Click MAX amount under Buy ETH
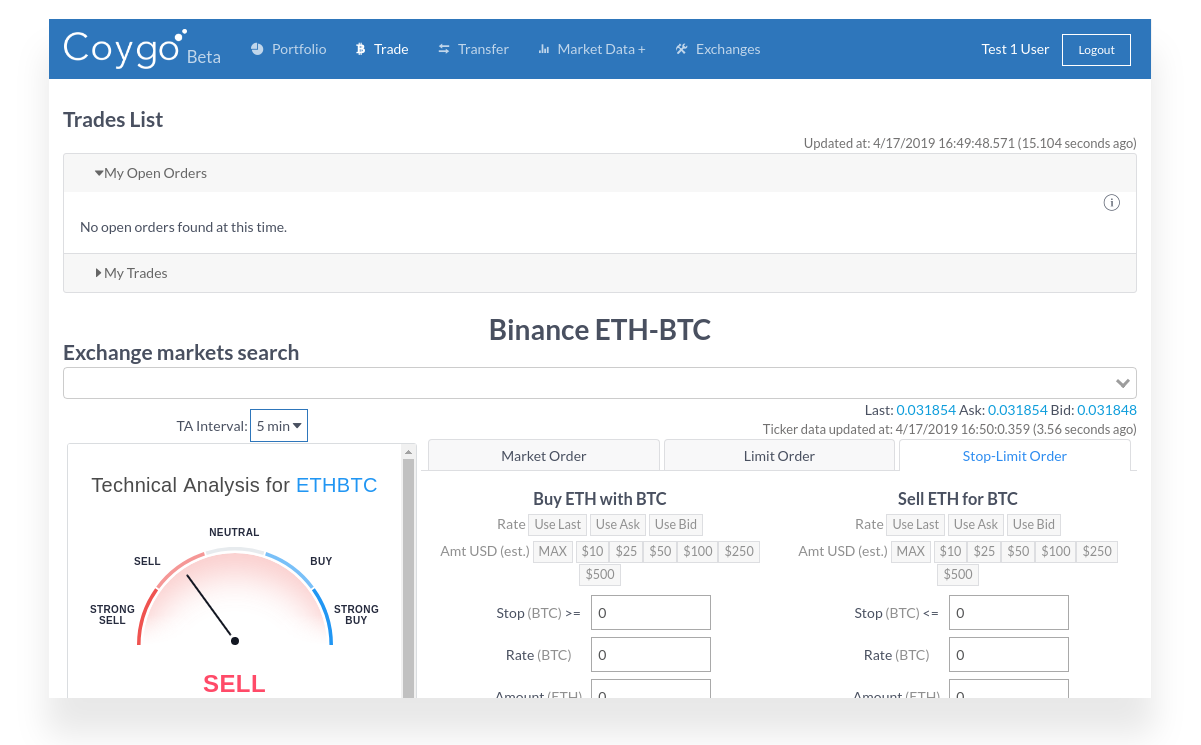The width and height of the screenshot is (1201, 745). click(553, 551)
